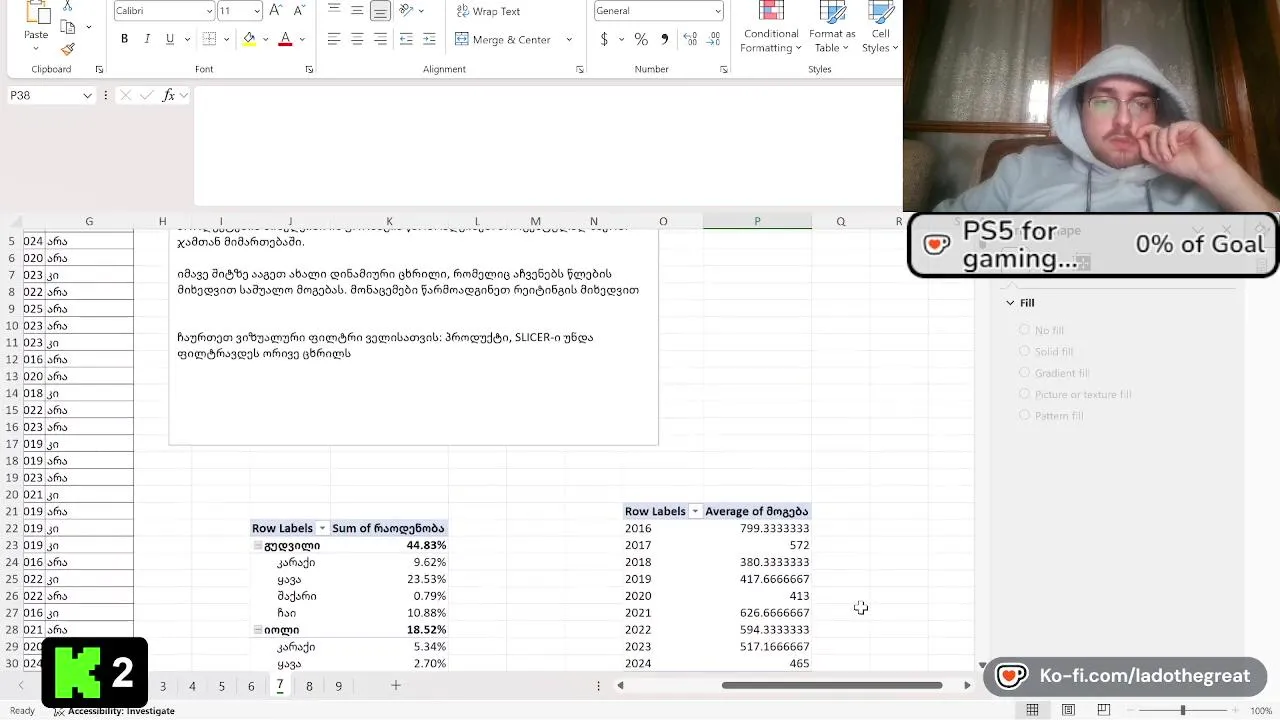
Task: Align text left
Action: click(x=334, y=39)
